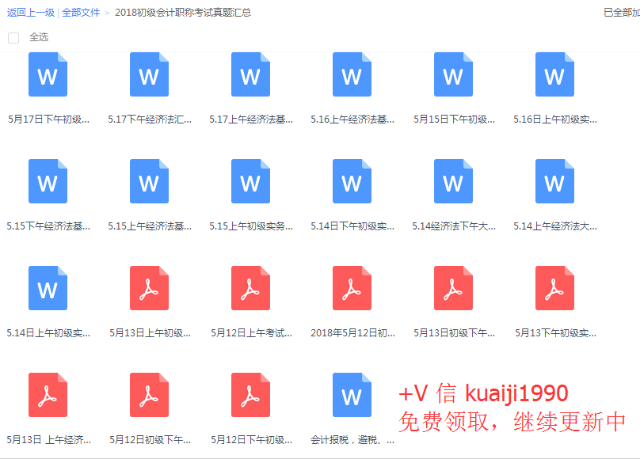The height and width of the screenshot is (459, 640).
Task: Click file name 5.14经济法下午大...
Action: pos(454,226)
